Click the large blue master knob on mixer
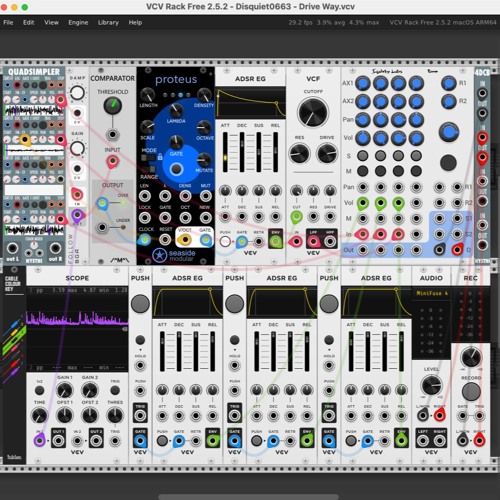Viewport: 500px width, 500px height. point(449,132)
